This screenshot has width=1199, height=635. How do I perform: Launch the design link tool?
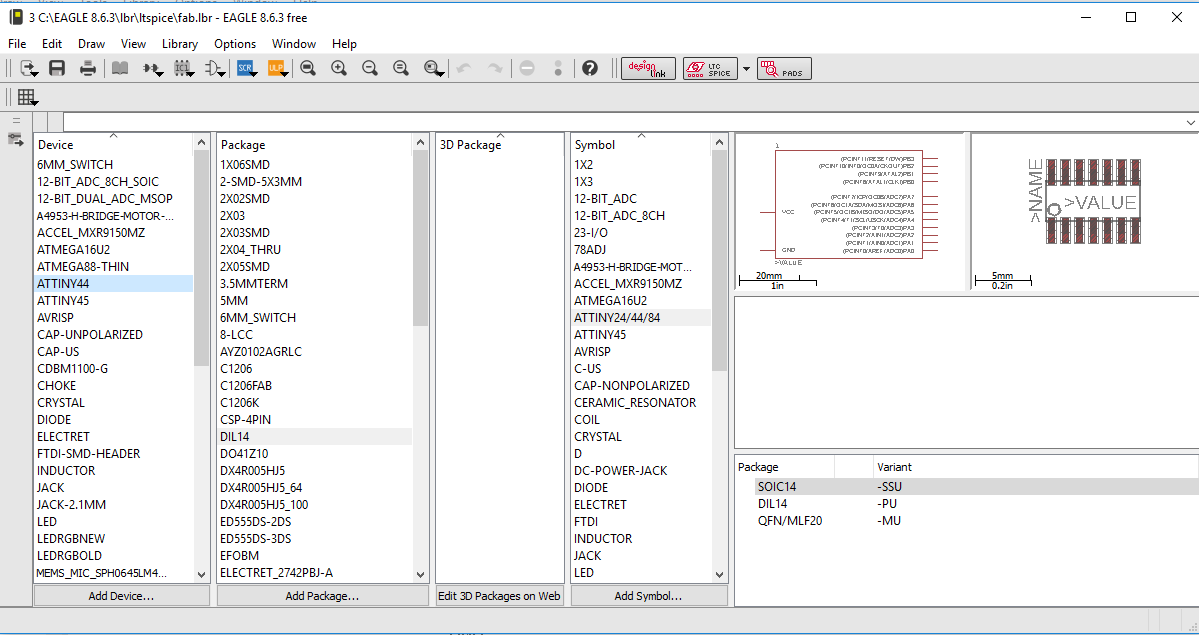point(648,68)
